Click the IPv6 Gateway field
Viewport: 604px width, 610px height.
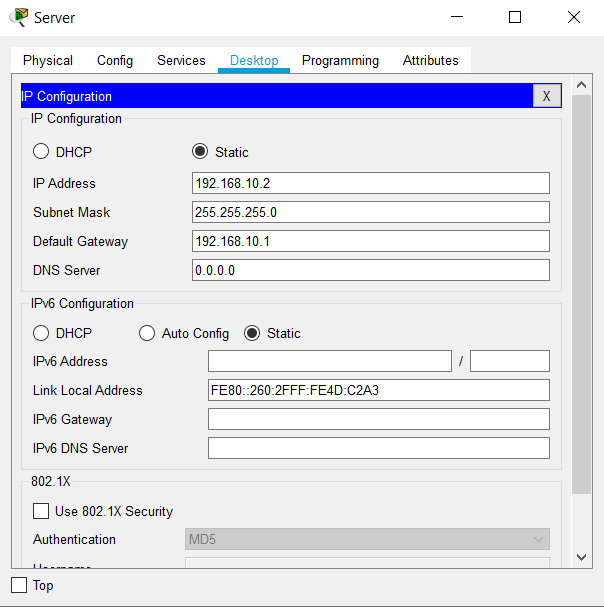[379, 419]
